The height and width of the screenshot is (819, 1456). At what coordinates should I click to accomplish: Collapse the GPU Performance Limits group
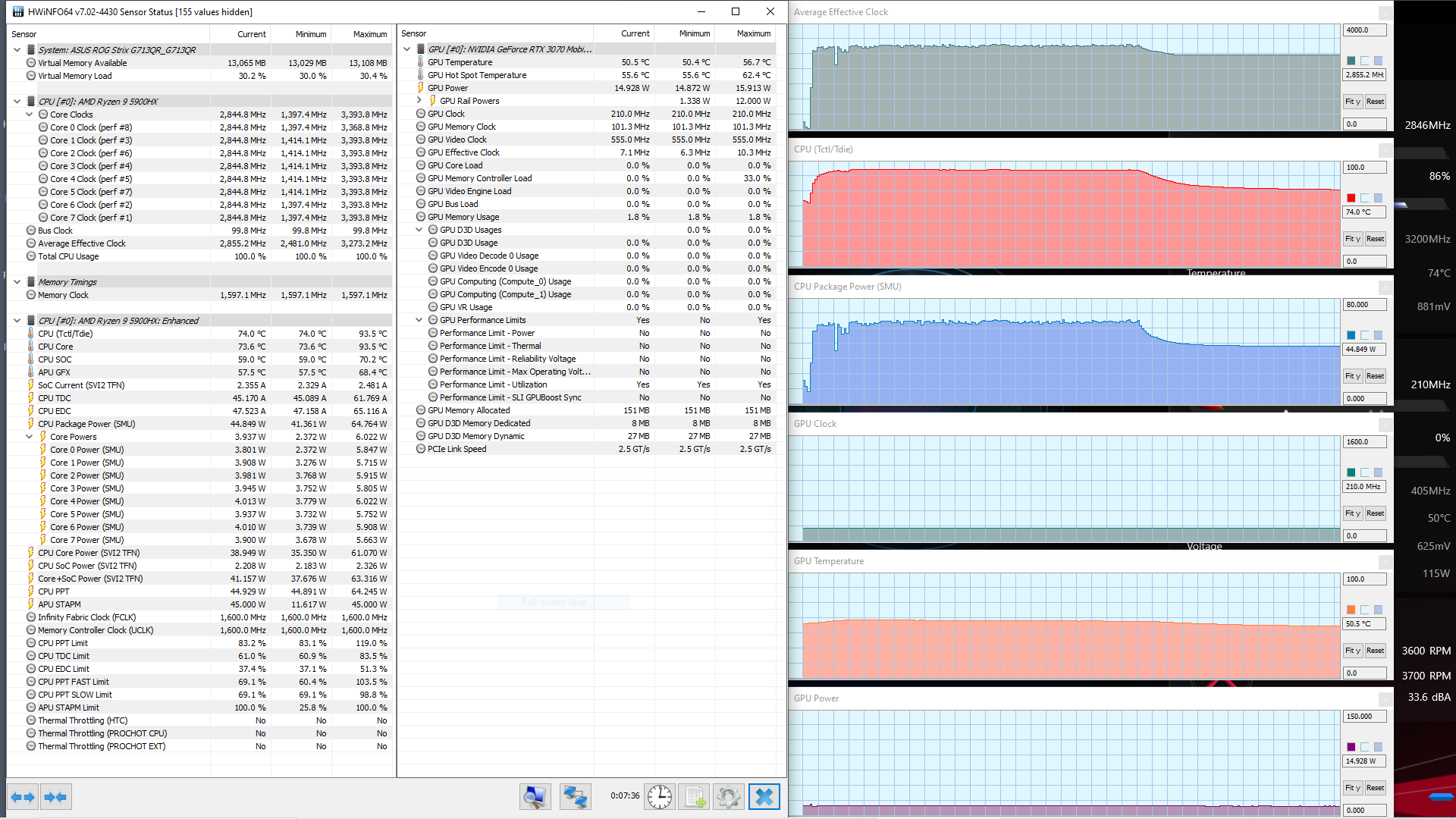point(419,320)
